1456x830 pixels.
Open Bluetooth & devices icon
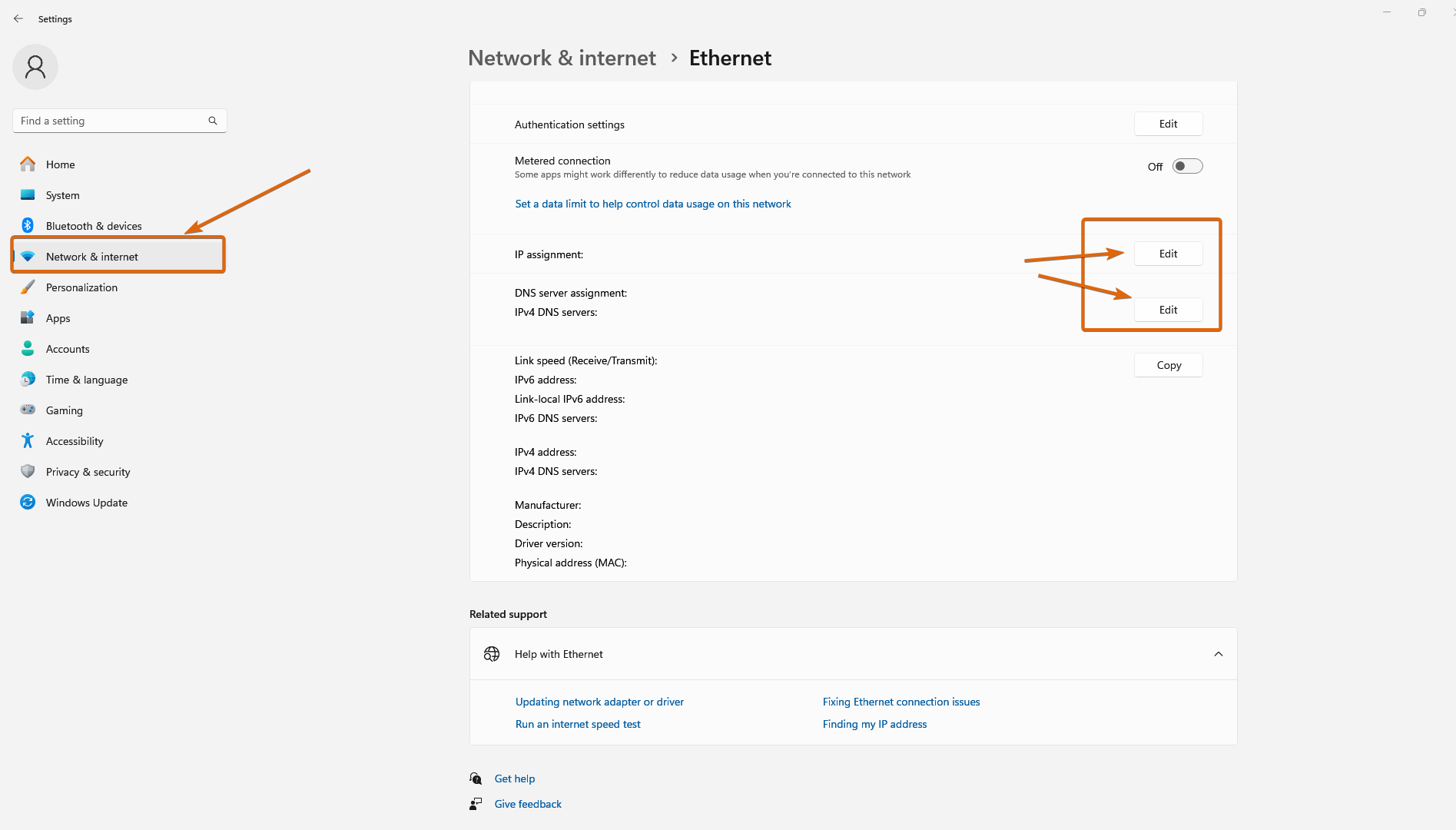pos(28,225)
